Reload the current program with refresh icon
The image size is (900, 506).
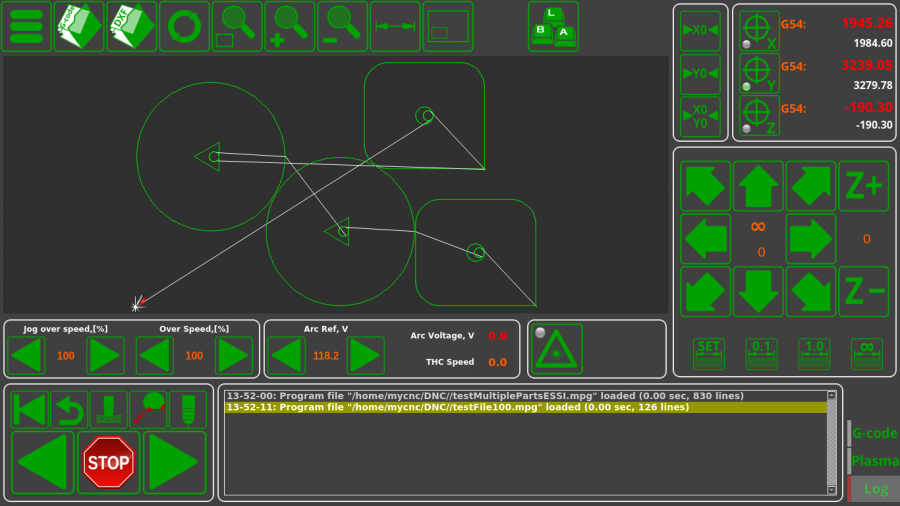[x=184, y=26]
